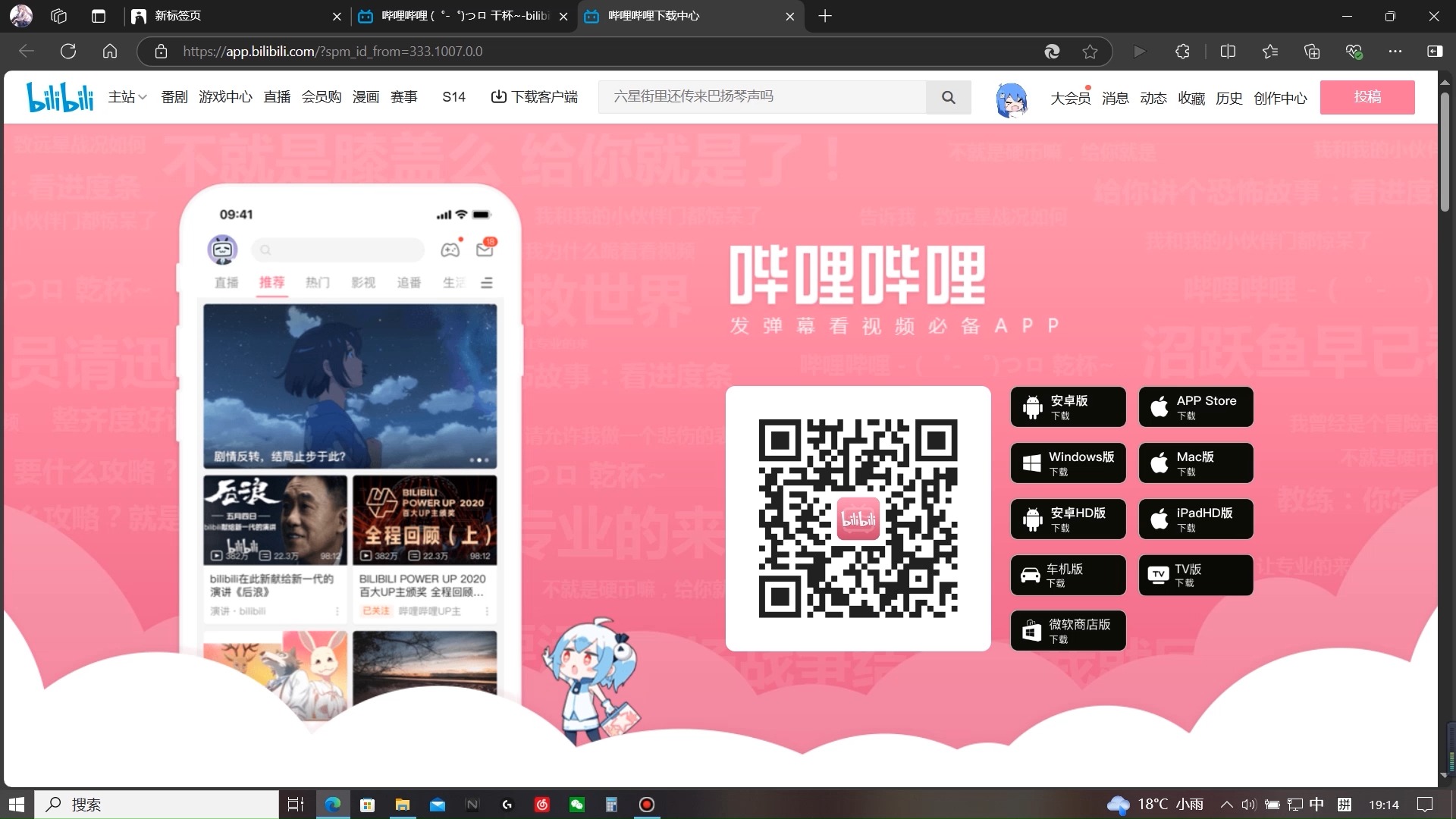Click the Bilibili home logo icon

[x=61, y=96]
